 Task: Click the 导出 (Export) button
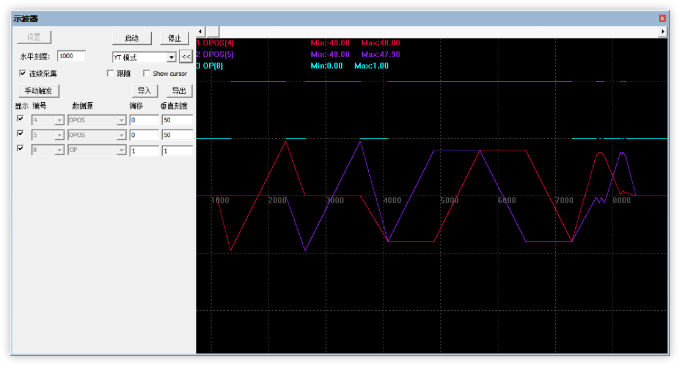[x=179, y=91]
